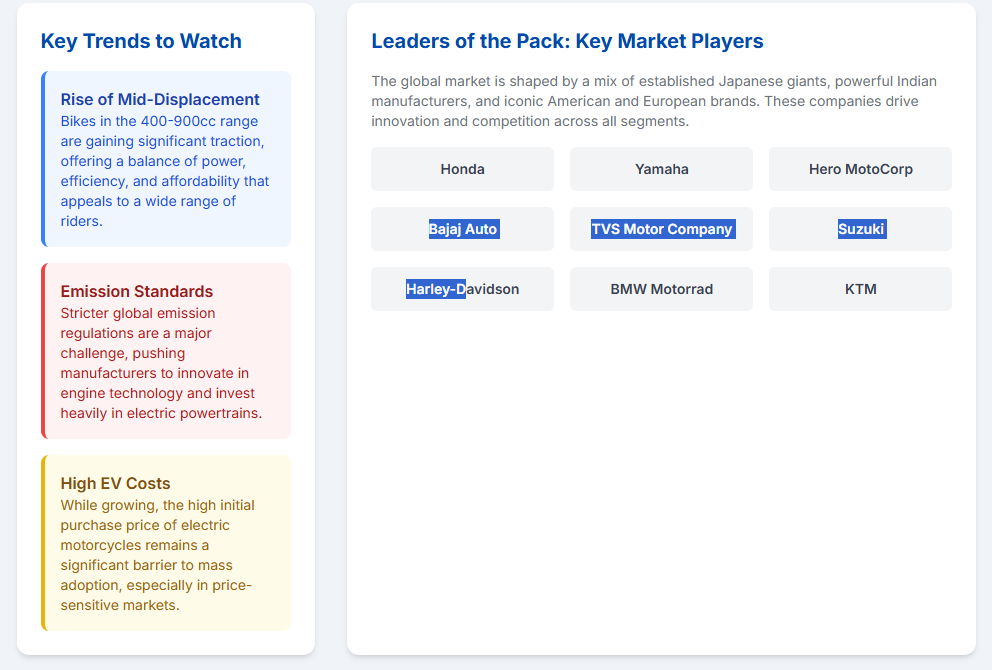Choose the Suzuki brand card
The width and height of the screenshot is (992, 670).
point(860,229)
